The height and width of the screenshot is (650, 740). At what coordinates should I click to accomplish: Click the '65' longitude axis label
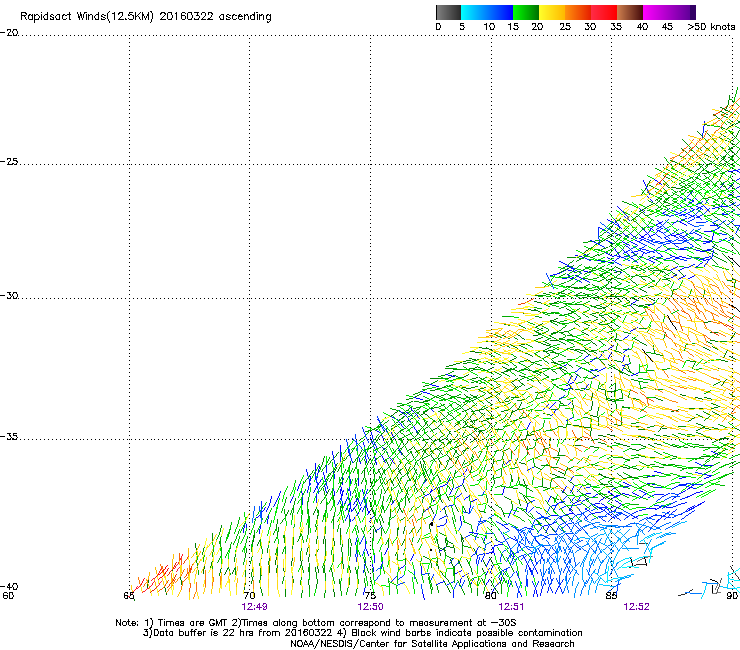129,596
